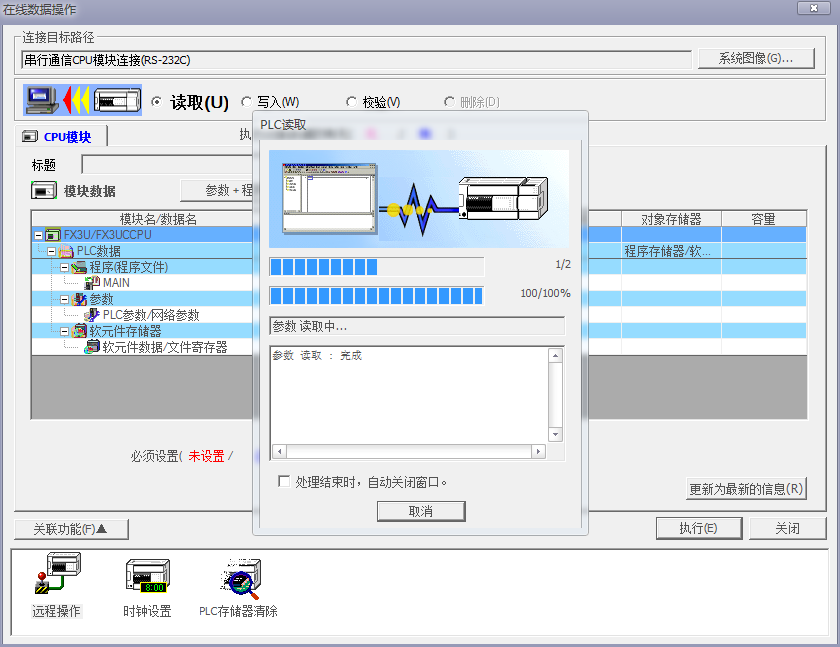Click the 远程操作 remote operation icon
The image size is (840, 647).
56,577
